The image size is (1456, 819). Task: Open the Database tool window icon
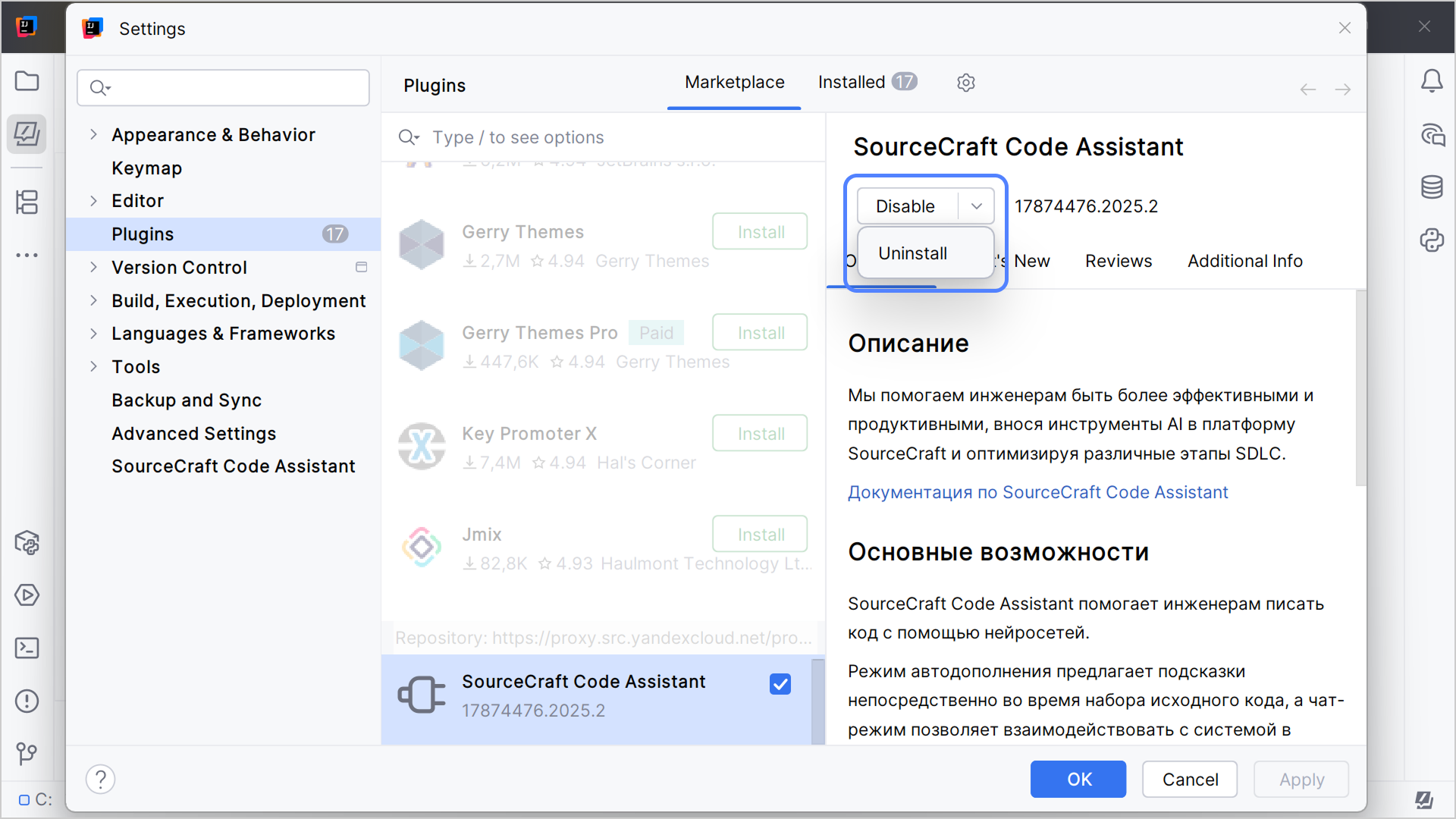tap(1432, 187)
